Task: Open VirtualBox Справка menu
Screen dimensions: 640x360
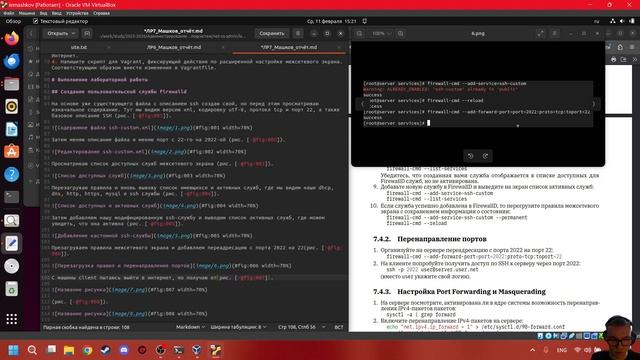Action: pyautogui.click(x=101, y=13)
